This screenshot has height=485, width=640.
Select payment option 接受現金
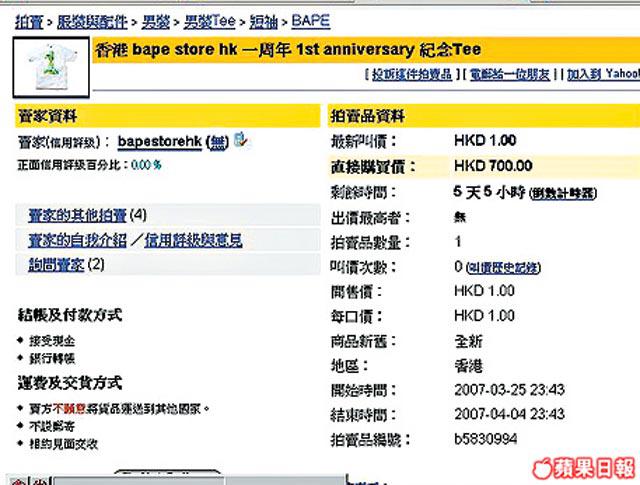pyautogui.click(x=52, y=341)
